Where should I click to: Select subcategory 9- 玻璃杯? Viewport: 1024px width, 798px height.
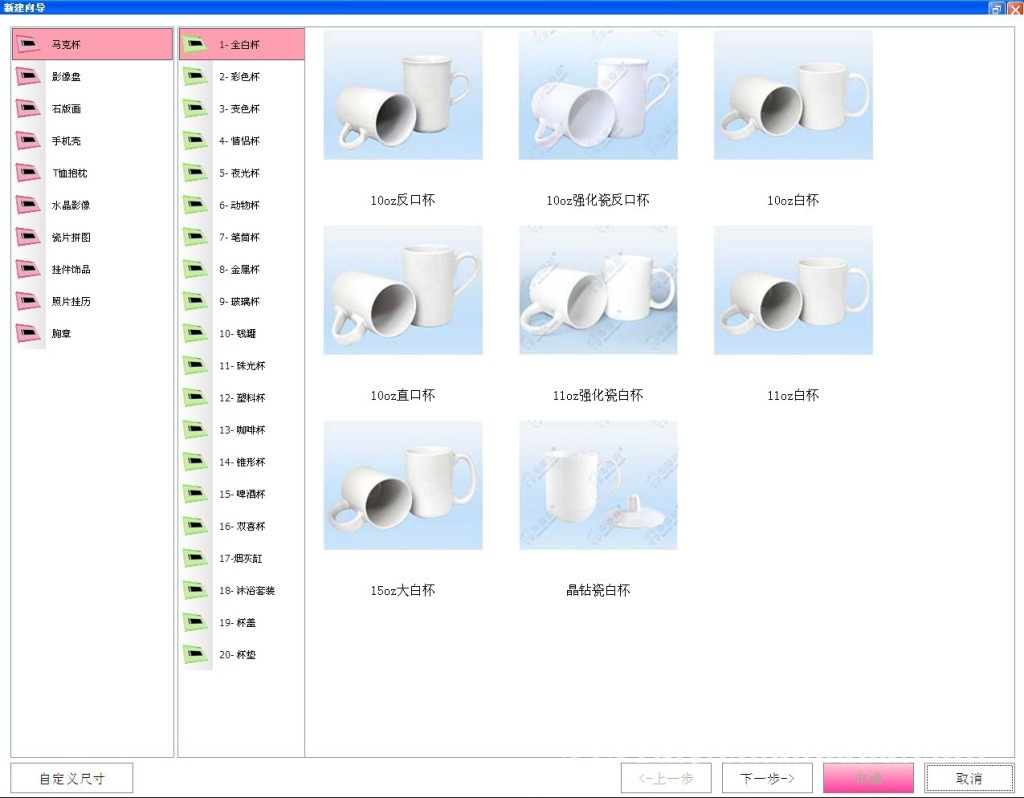239,301
